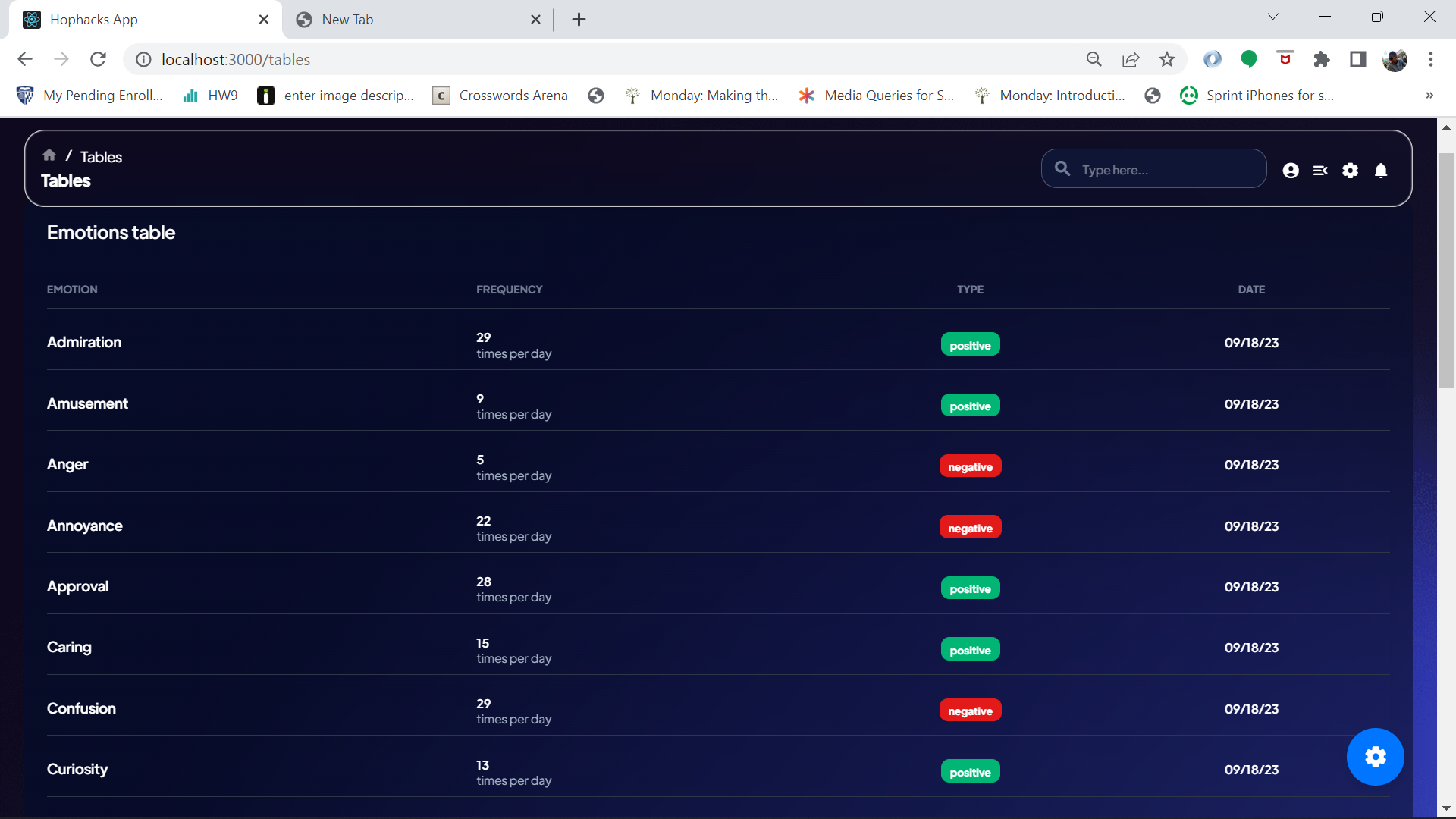Click the page vertical scrollbar thumb
1456x819 pixels.
pyautogui.click(x=1446, y=269)
